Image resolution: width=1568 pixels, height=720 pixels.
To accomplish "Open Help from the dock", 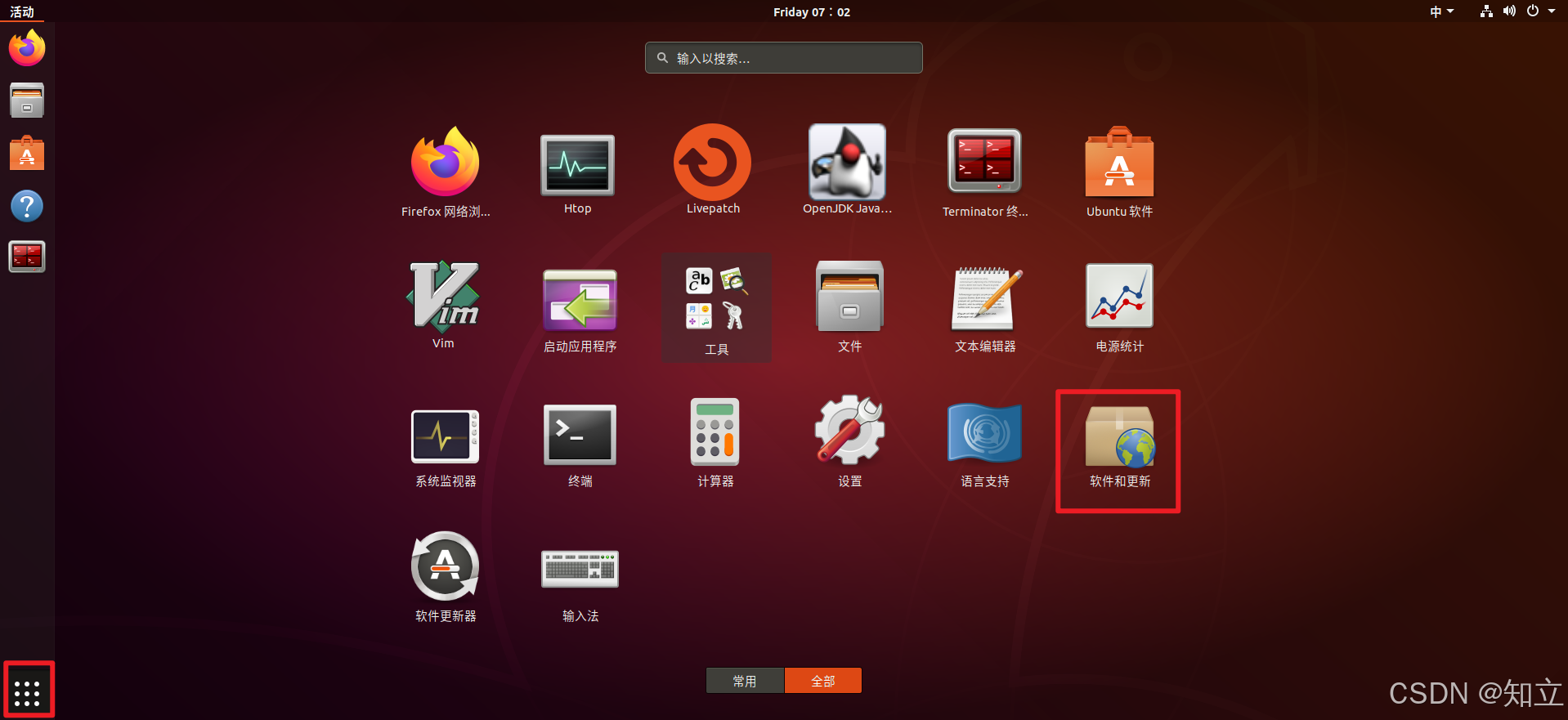I will (27, 206).
